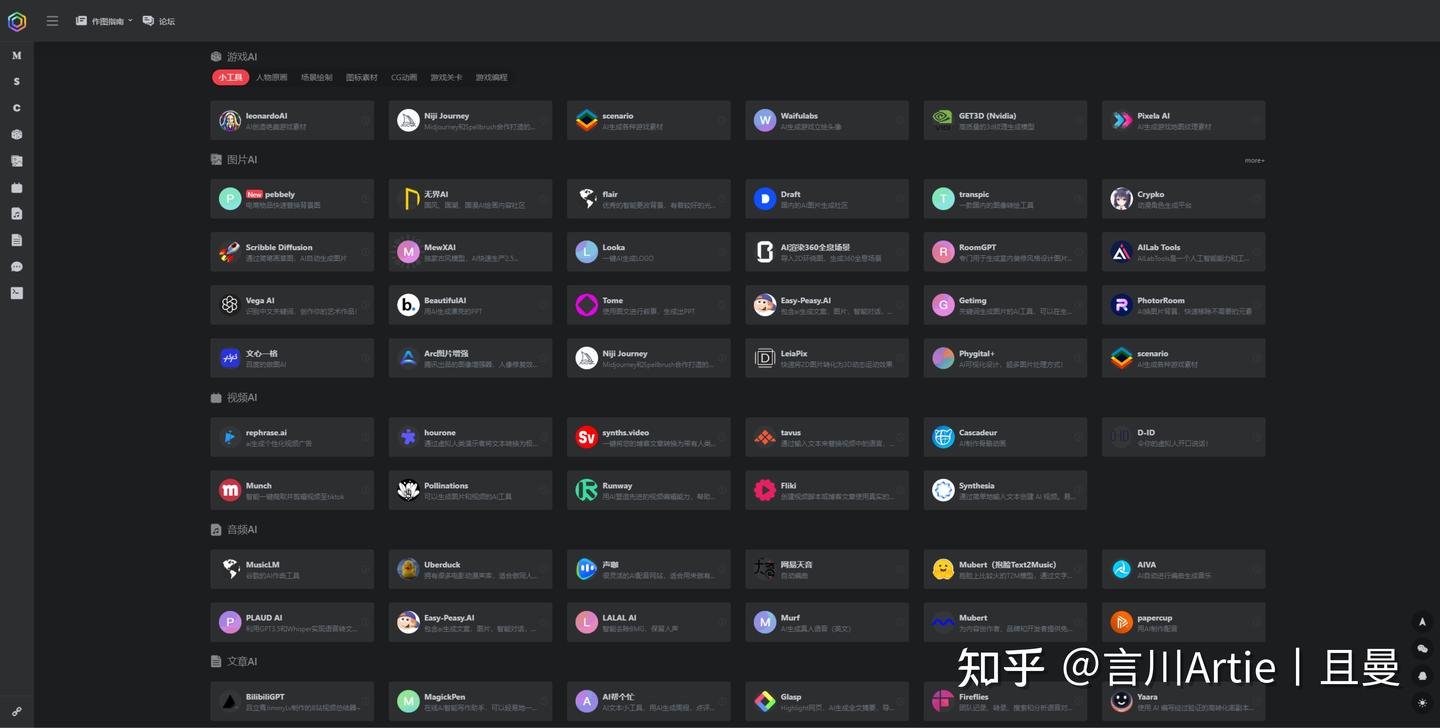Open the RoomGPT card

coord(1005,252)
